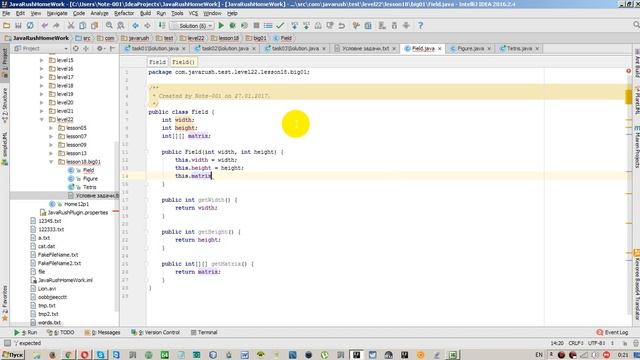Click the Open folder toolbar icon
Image resolution: width=640 pixels, height=360 pixels.
pyautogui.click(x=7, y=25)
